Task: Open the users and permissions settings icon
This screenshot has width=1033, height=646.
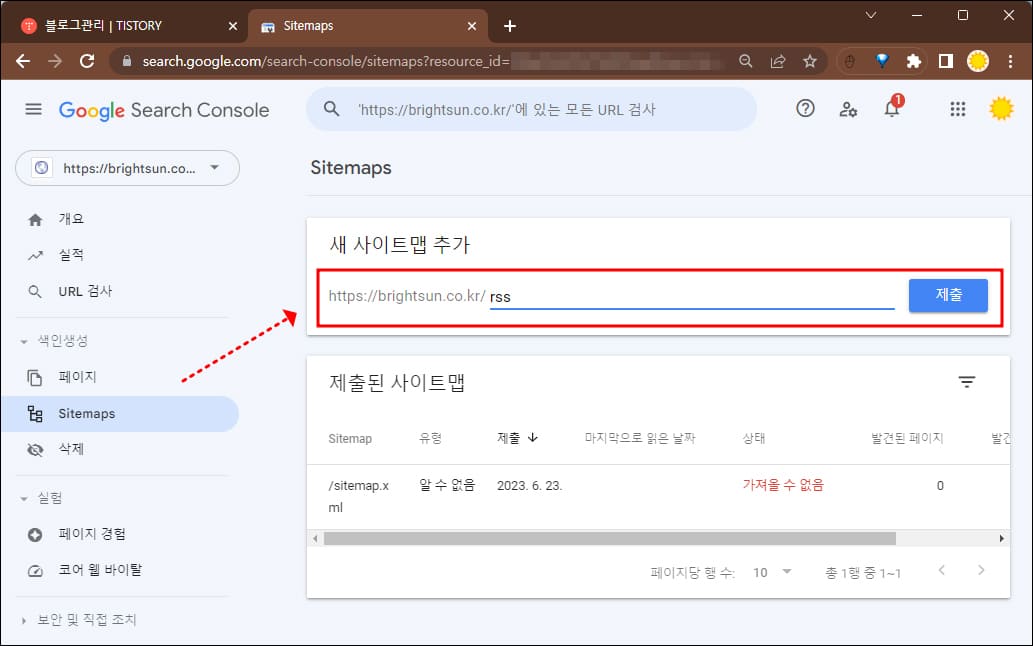Action: pos(848,109)
